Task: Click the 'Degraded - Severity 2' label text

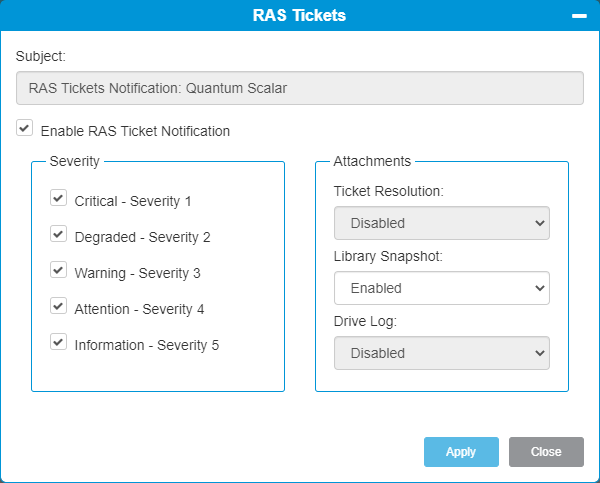Action: [142, 237]
